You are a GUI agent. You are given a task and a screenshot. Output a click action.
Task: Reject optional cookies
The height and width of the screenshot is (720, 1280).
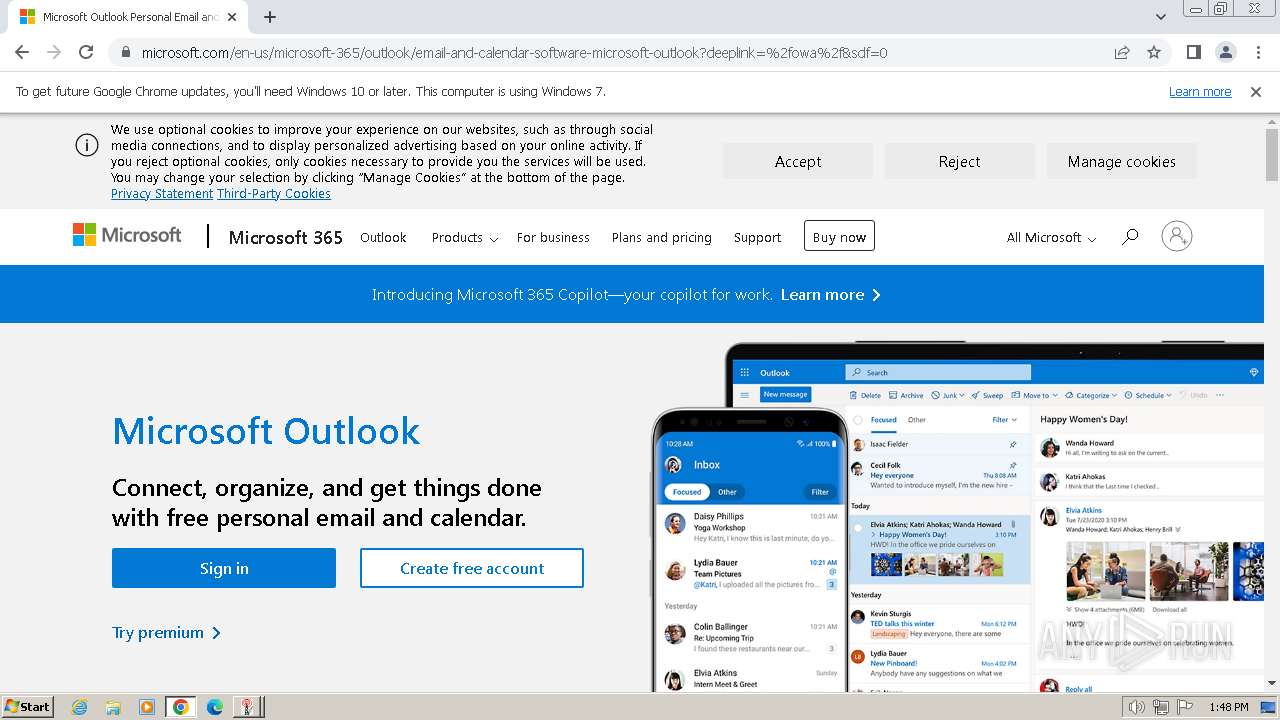point(959,161)
